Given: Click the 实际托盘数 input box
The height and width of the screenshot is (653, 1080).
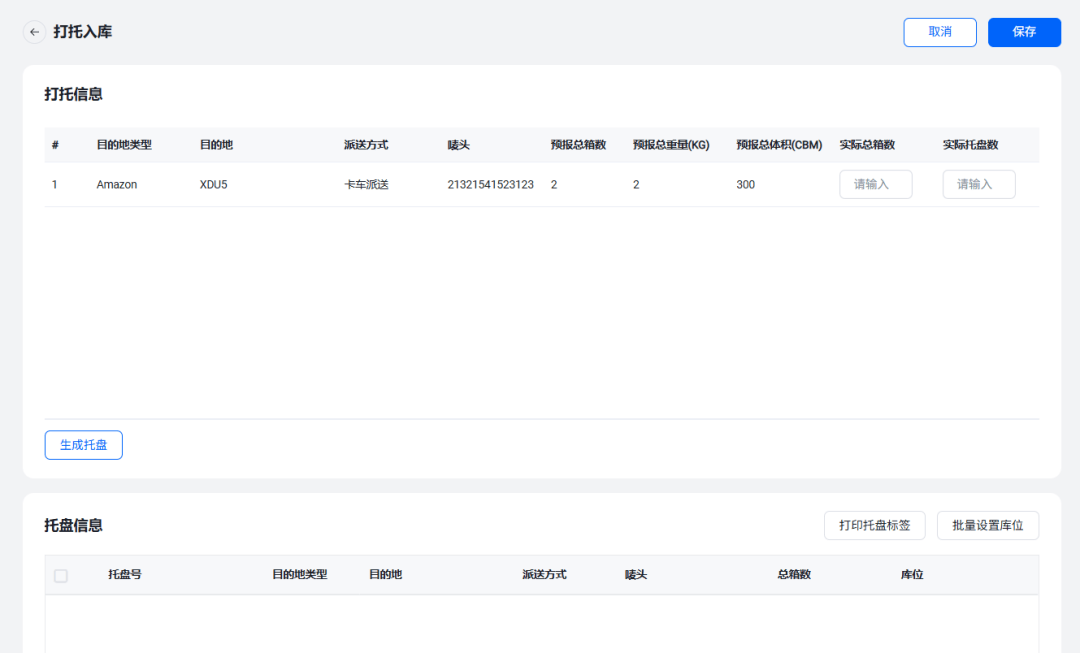Looking at the screenshot, I should (x=978, y=184).
